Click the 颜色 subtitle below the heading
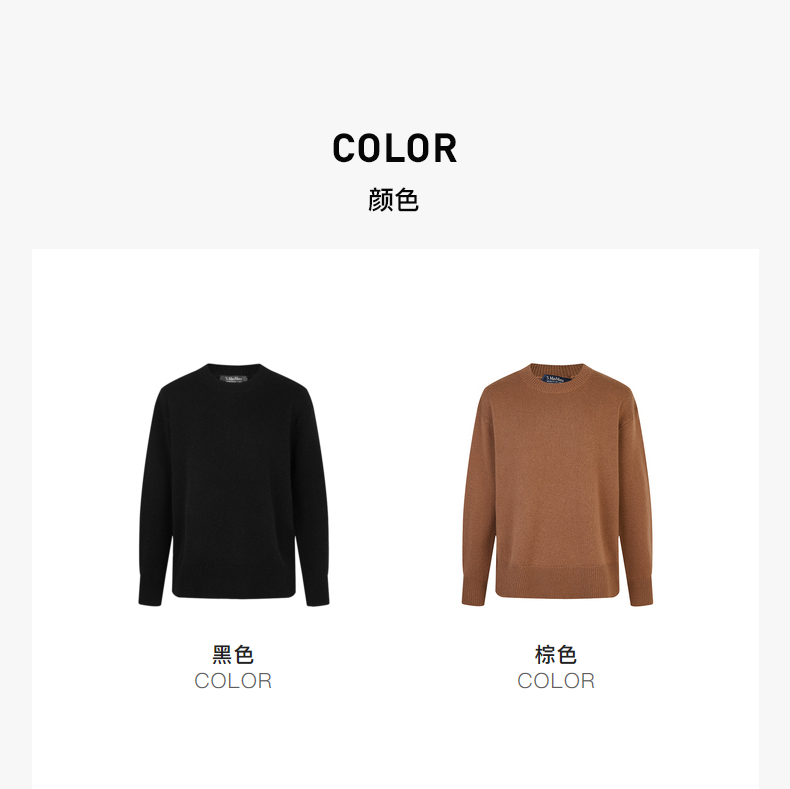This screenshot has width=790, height=789. [393, 200]
